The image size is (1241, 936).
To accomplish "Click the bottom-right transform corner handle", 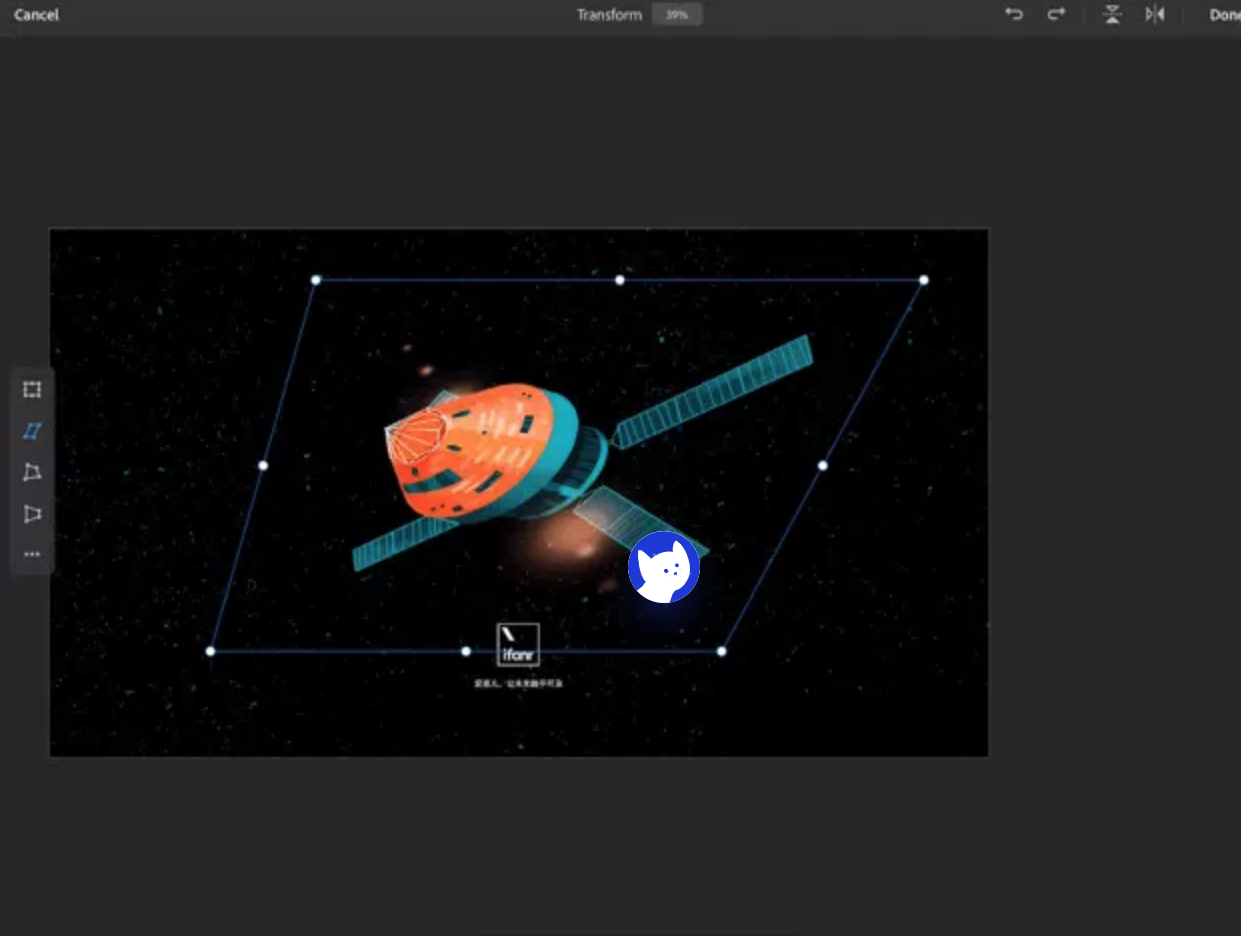I will [721, 651].
